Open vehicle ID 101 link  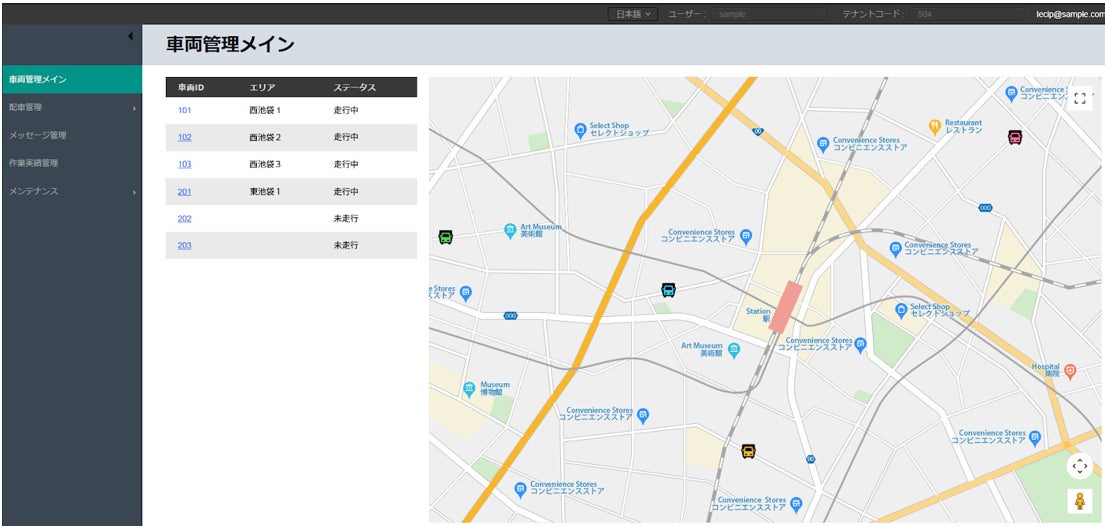point(184,111)
